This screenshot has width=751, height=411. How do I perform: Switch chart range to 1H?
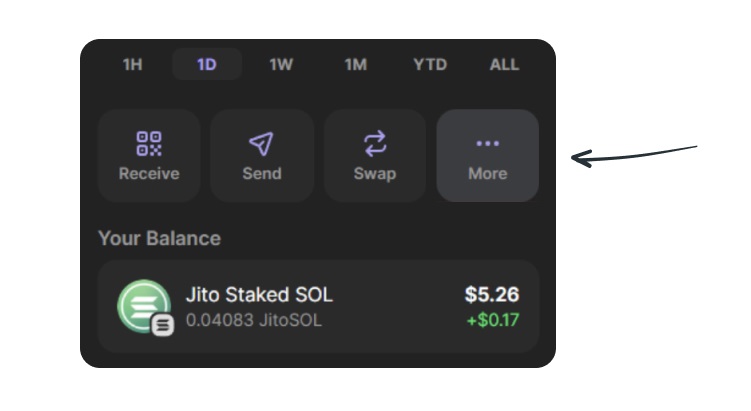click(x=133, y=64)
